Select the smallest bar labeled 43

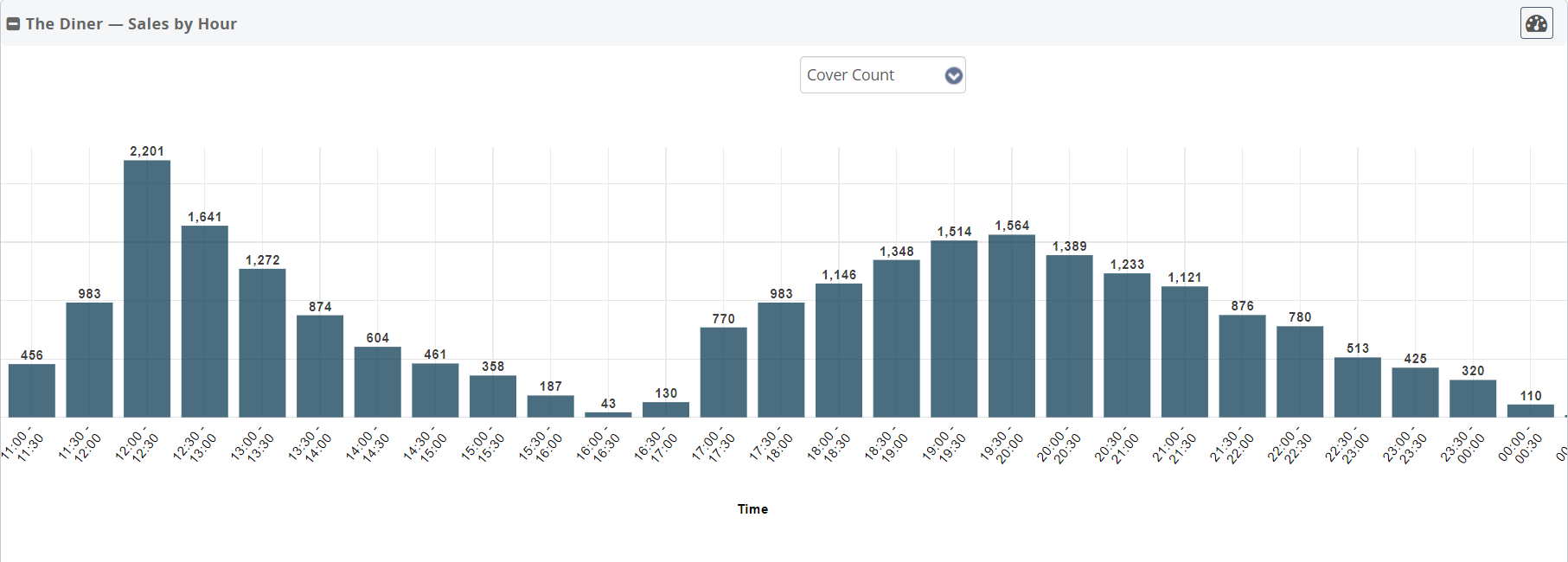click(x=608, y=414)
